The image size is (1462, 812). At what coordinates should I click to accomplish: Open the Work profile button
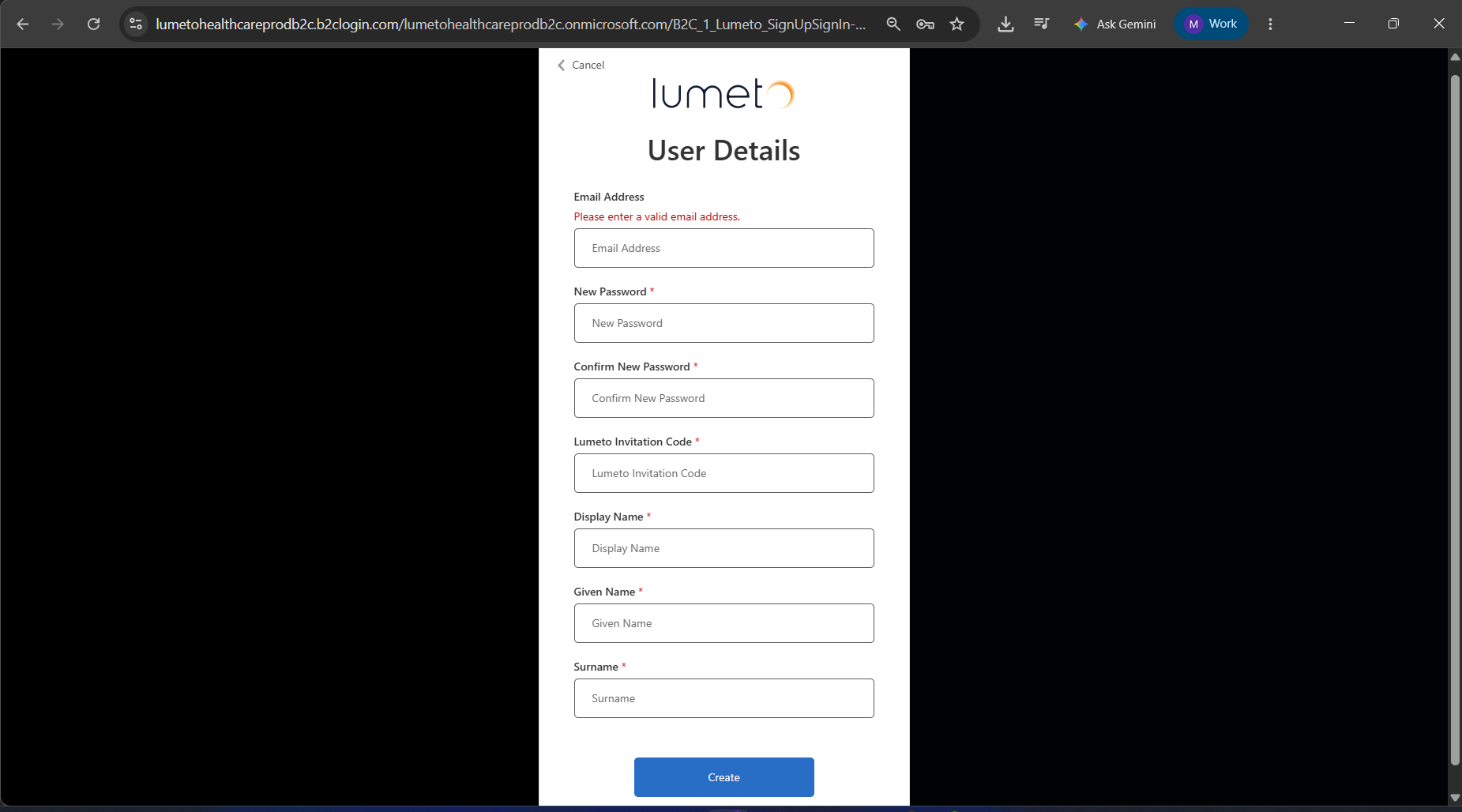(1211, 24)
